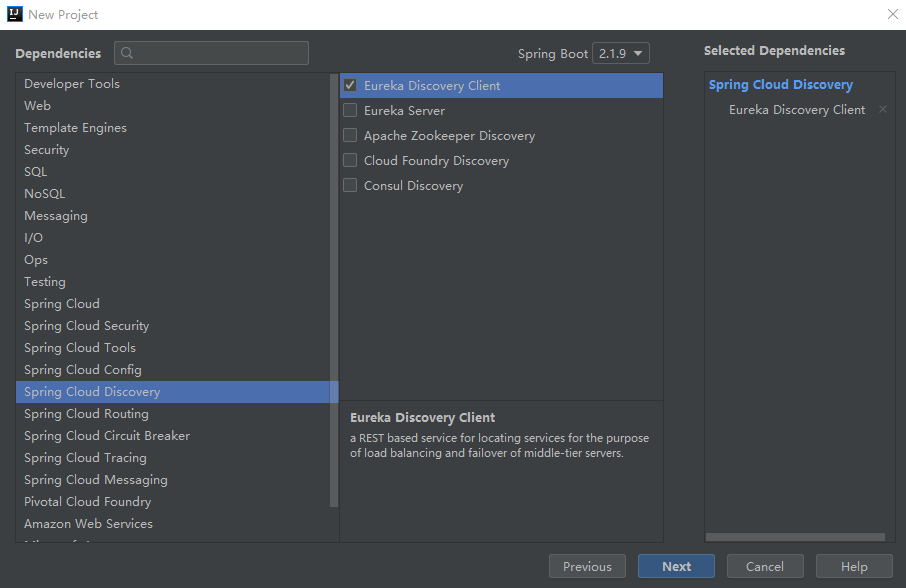
Task: Select the Developer Tools category
Action: (x=72, y=84)
